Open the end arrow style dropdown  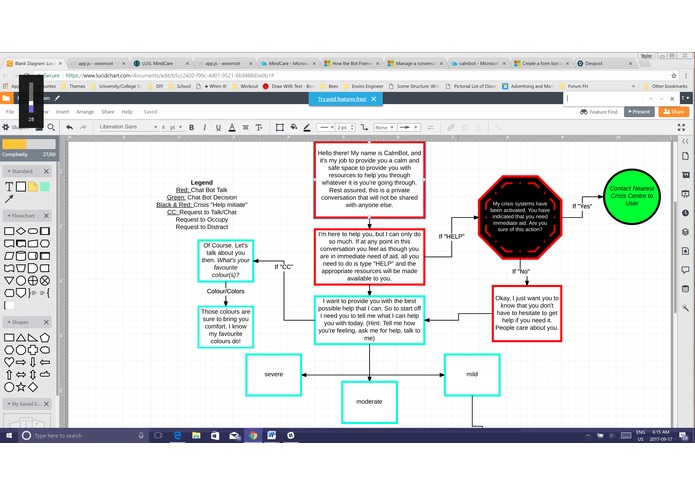[x=408, y=128]
